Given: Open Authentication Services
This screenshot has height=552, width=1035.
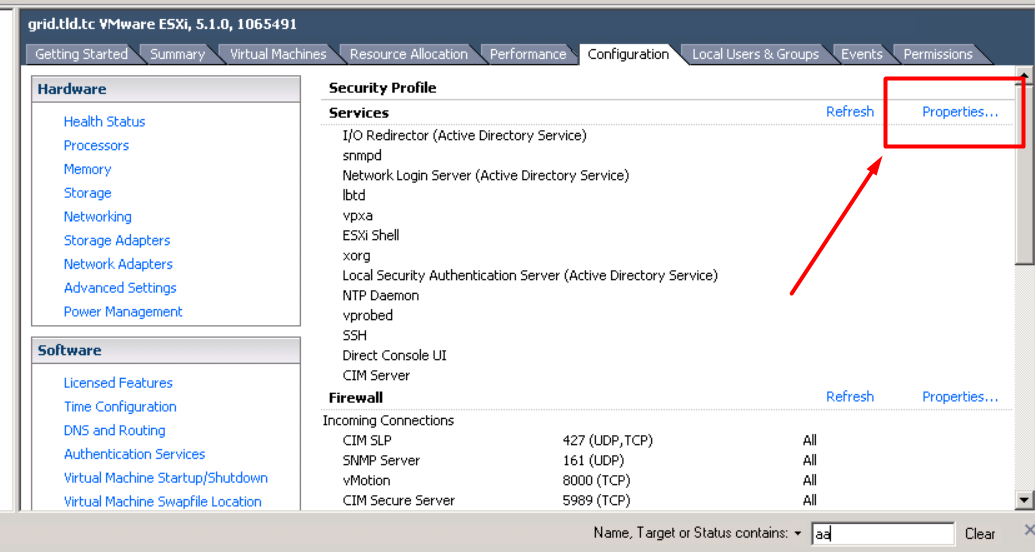Looking at the screenshot, I should (x=135, y=454).
